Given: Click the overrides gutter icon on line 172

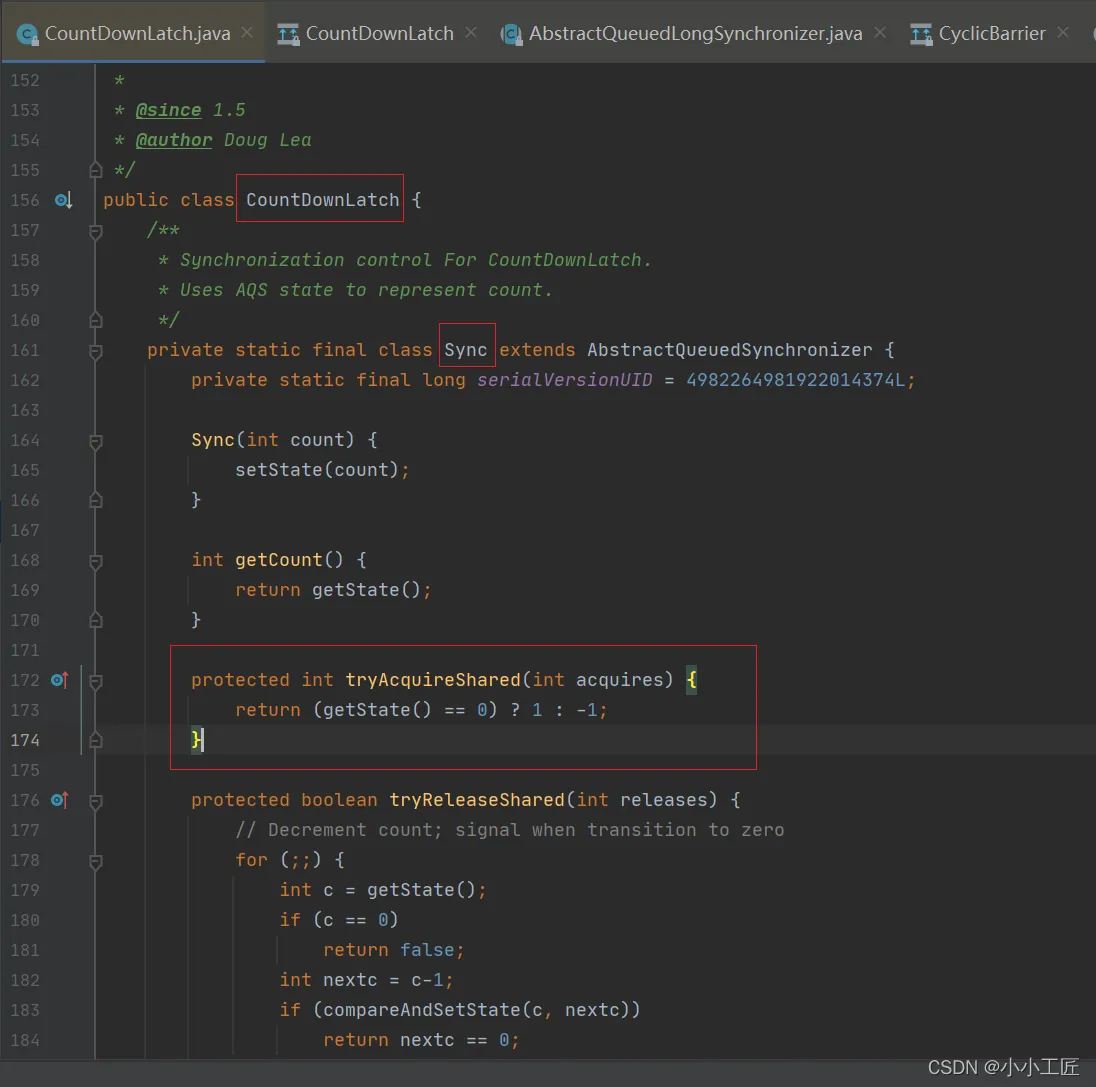Looking at the screenshot, I should click(x=59, y=680).
